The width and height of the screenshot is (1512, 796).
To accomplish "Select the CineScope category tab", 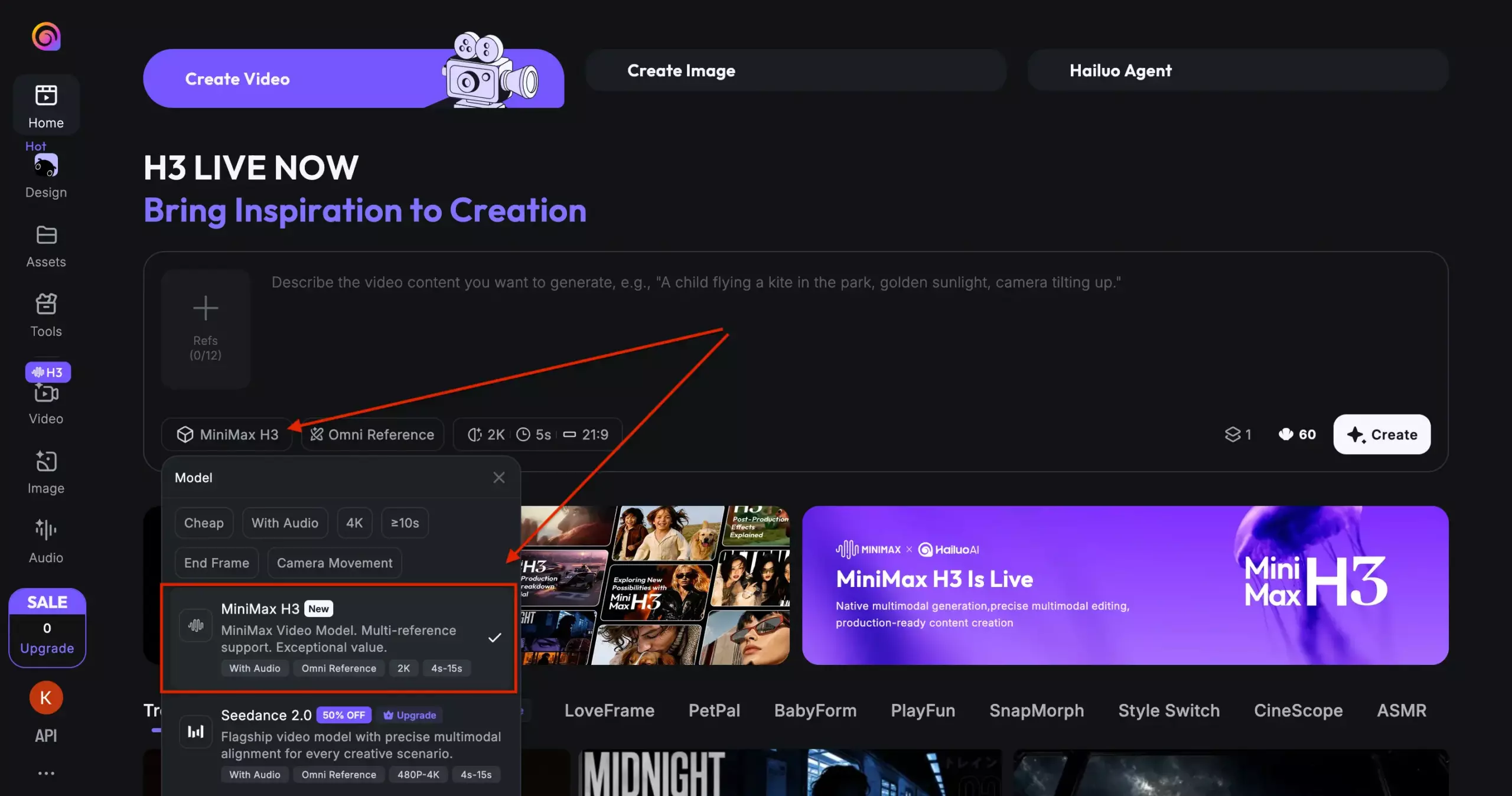I will (x=1298, y=710).
